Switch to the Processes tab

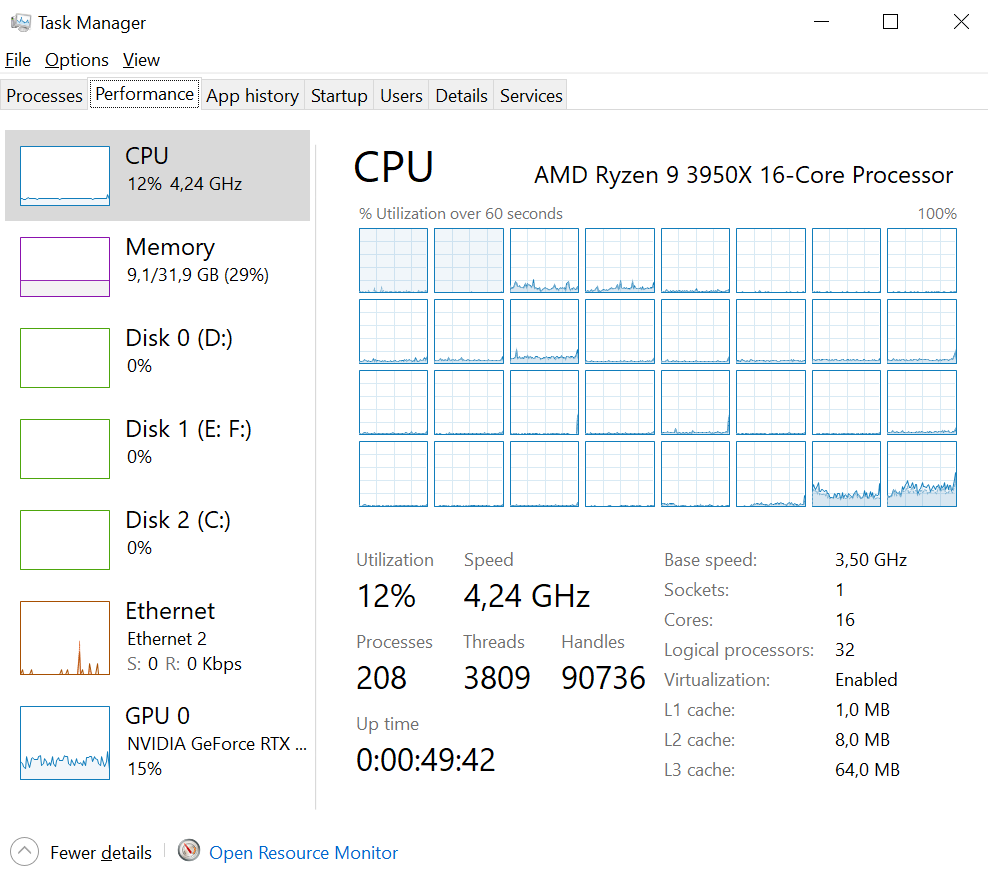(44, 96)
